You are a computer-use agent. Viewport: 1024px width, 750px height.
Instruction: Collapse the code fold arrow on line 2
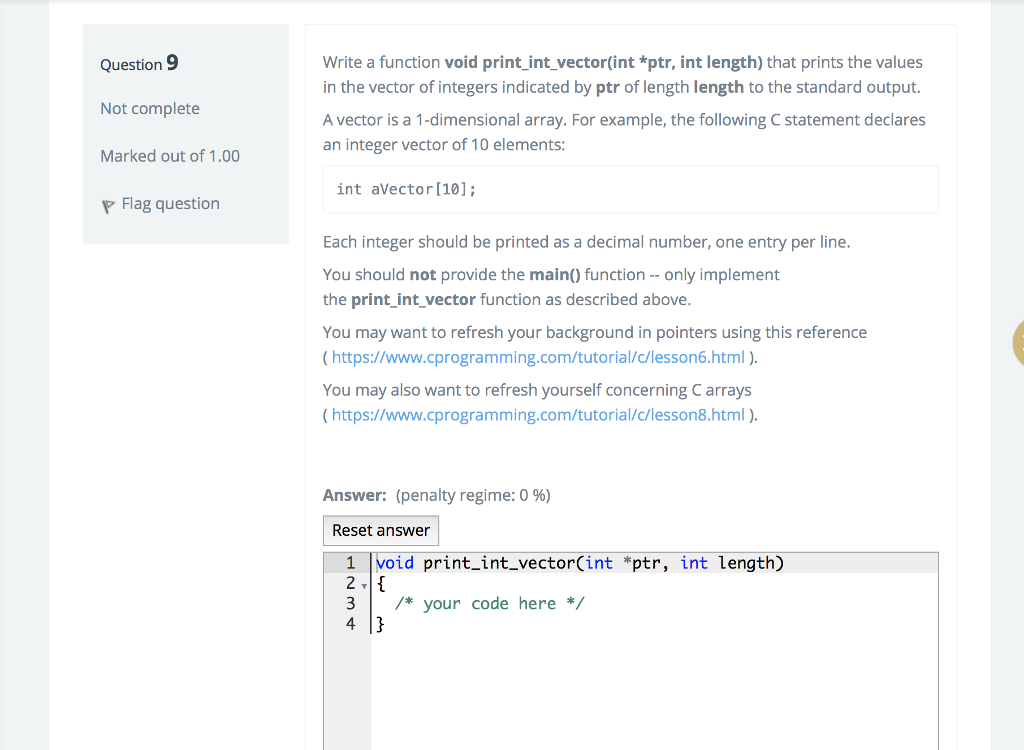pyautogui.click(x=364, y=583)
